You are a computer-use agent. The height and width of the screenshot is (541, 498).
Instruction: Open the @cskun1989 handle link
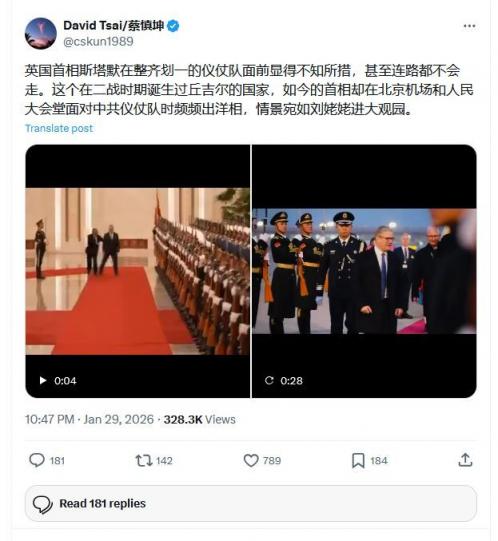[98, 41]
